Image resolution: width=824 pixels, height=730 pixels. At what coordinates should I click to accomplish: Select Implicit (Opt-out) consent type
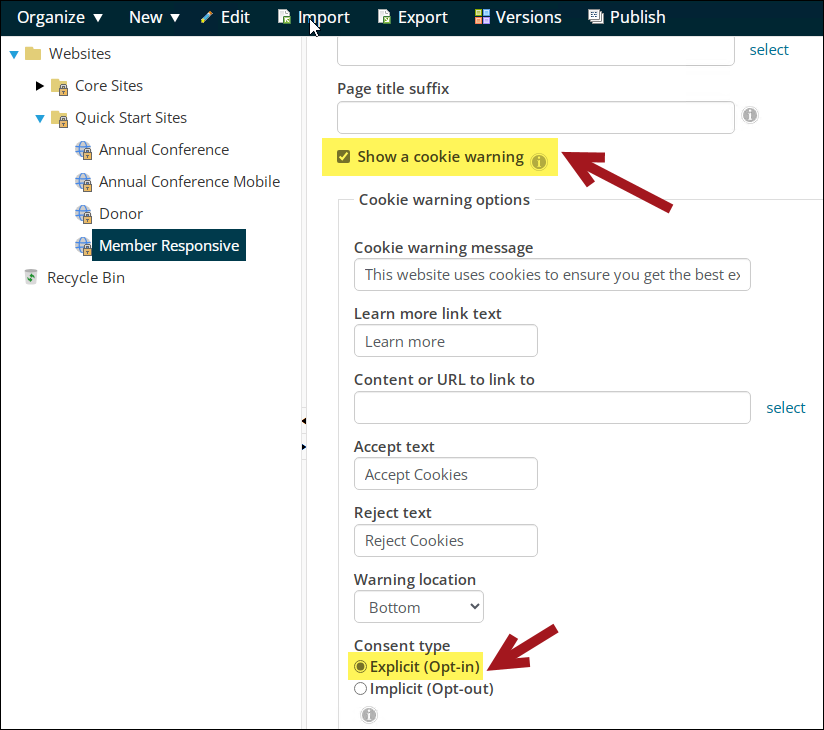360,689
